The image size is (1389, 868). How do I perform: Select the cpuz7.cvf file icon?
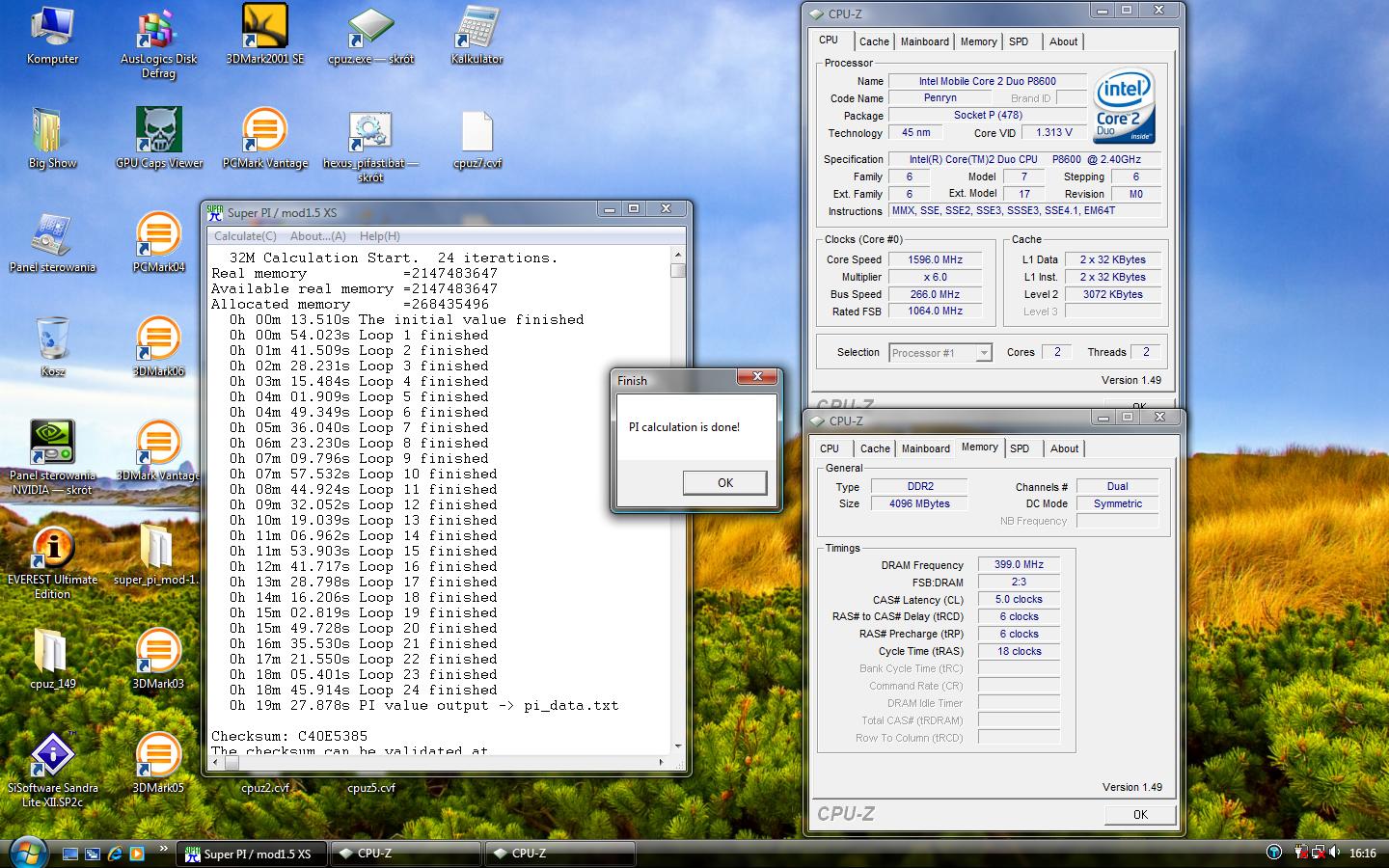tap(477, 139)
